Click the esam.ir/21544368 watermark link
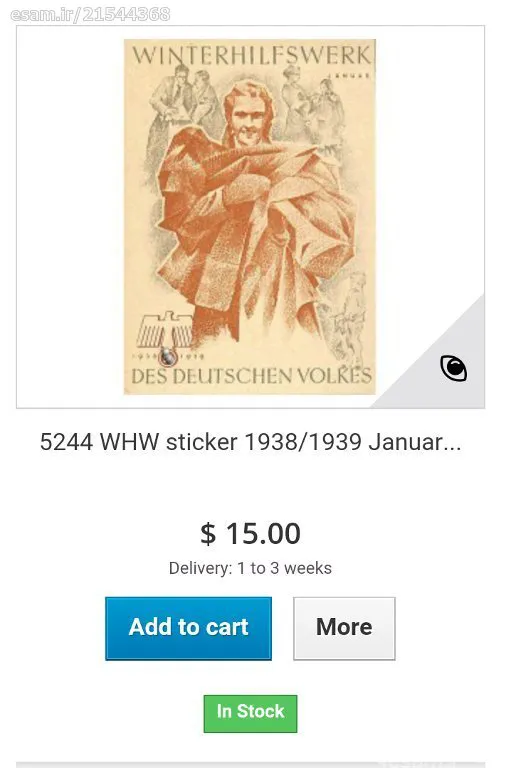512x768 pixels. 90,14
